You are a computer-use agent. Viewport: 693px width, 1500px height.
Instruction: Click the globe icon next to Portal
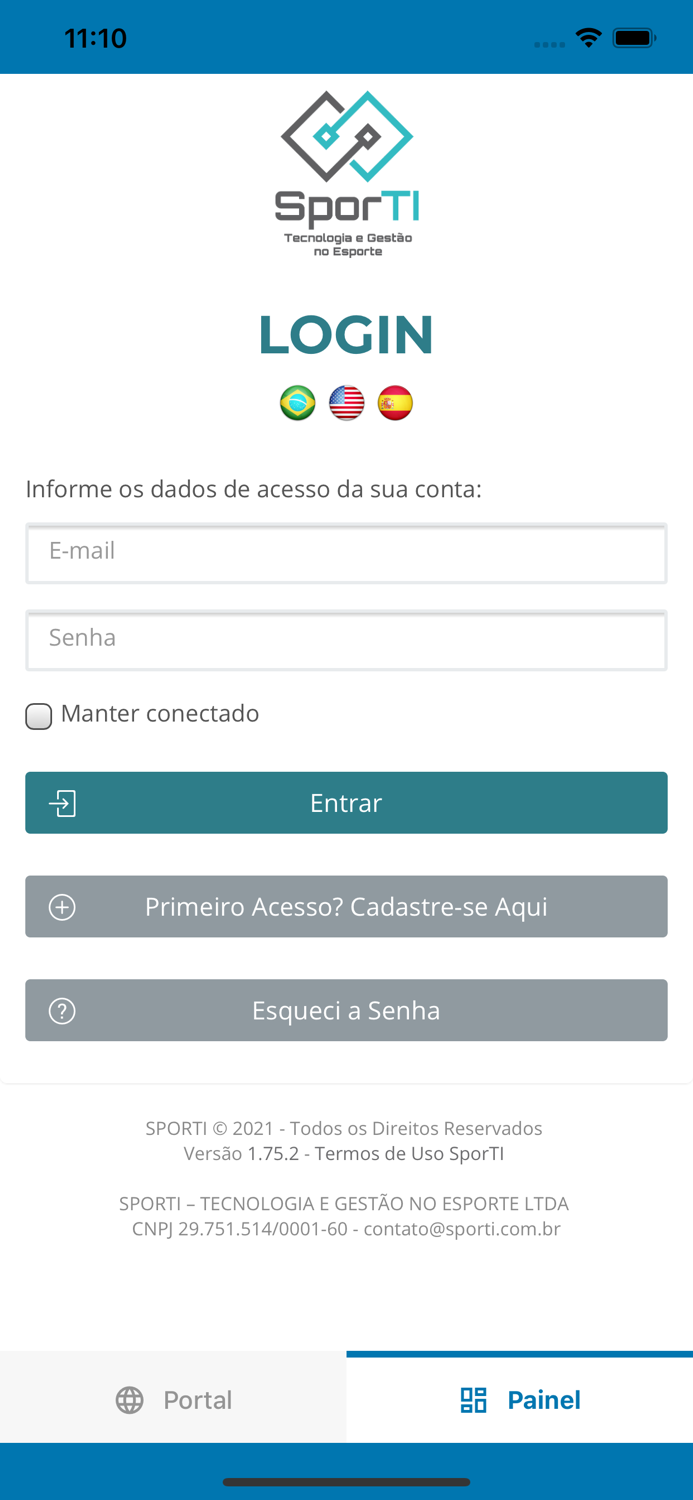click(129, 1400)
